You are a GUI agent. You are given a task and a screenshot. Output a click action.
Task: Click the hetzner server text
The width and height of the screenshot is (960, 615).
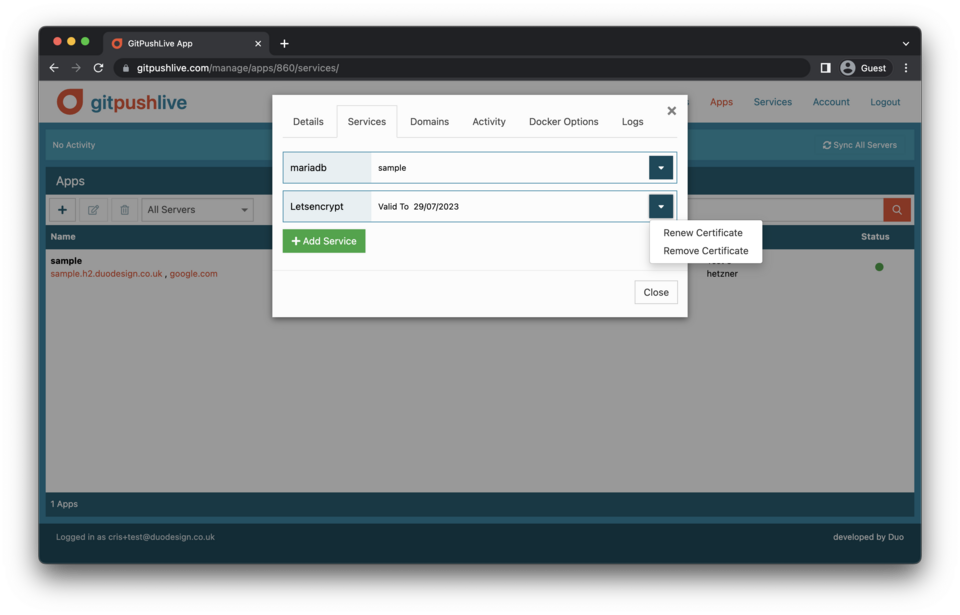[x=722, y=274]
